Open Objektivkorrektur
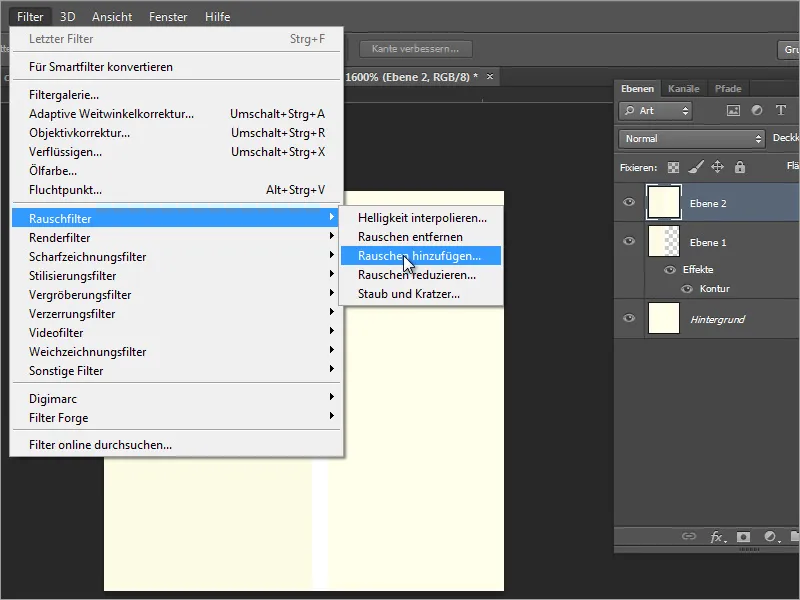800x600 pixels. tap(176, 133)
